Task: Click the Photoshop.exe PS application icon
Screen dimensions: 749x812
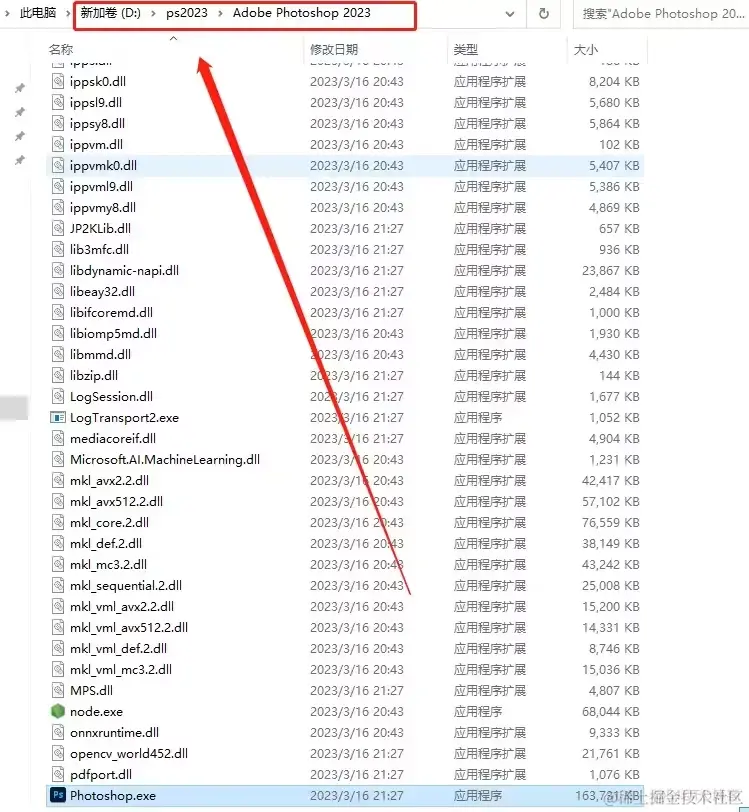Action: [58, 795]
